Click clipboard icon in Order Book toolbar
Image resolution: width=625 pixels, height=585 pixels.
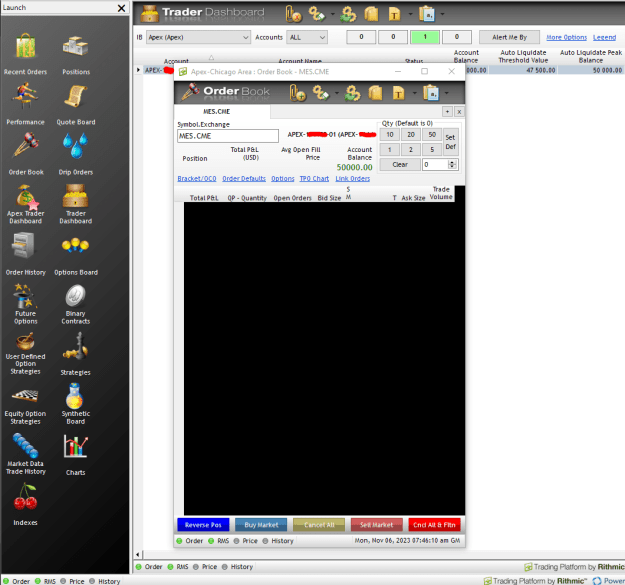click(x=430, y=93)
